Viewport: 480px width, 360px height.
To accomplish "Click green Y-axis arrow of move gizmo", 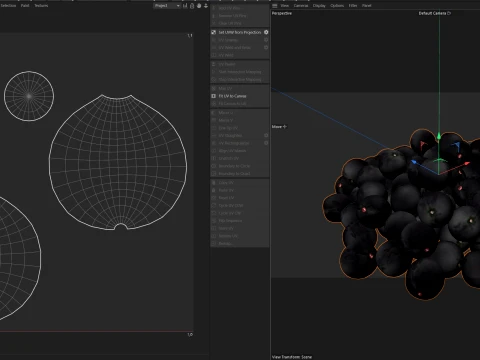I will coord(439,136).
